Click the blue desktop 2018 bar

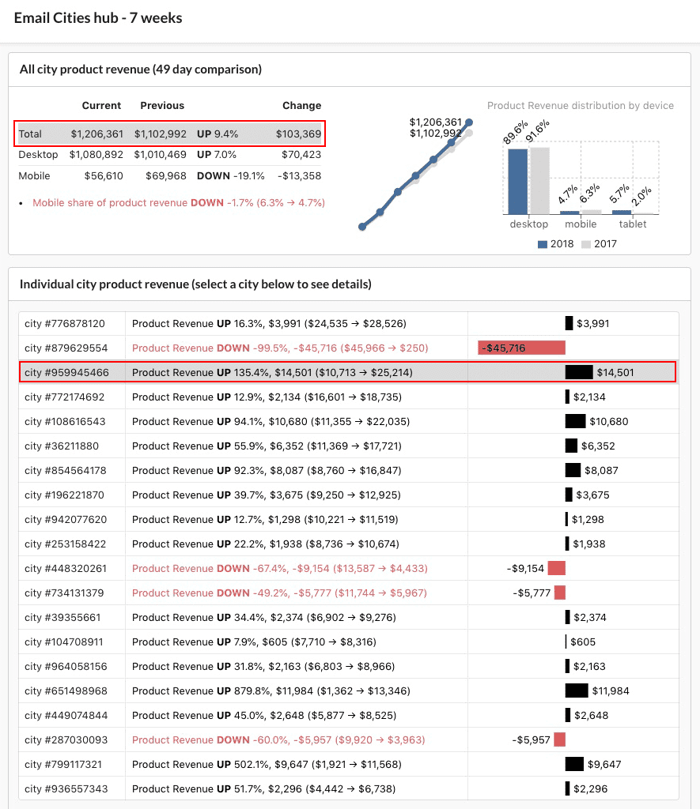click(x=517, y=182)
